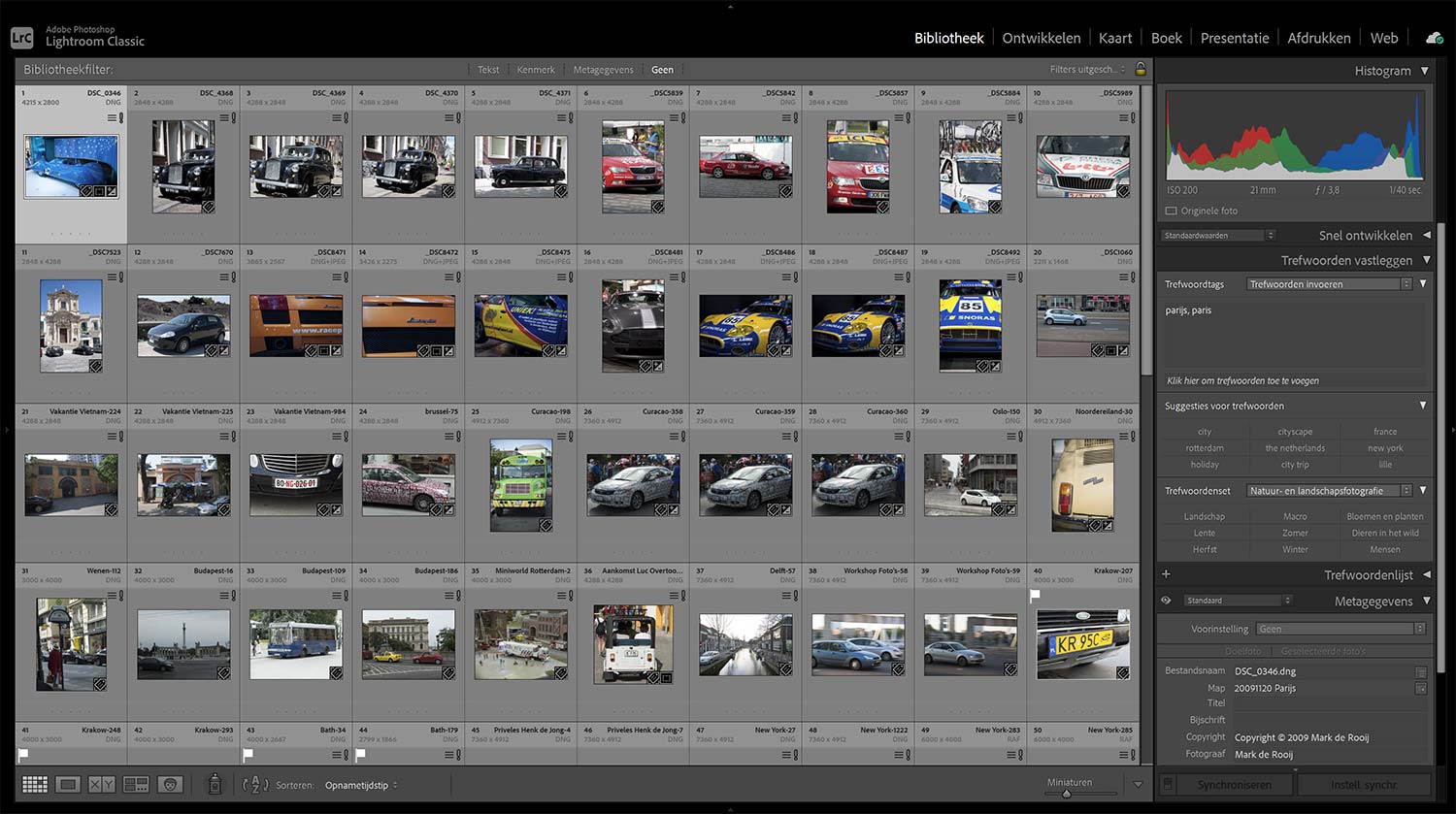The width and height of the screenshot is (1456, 814).
Task: Select the Tekst library filter
Action: [488, 70]
